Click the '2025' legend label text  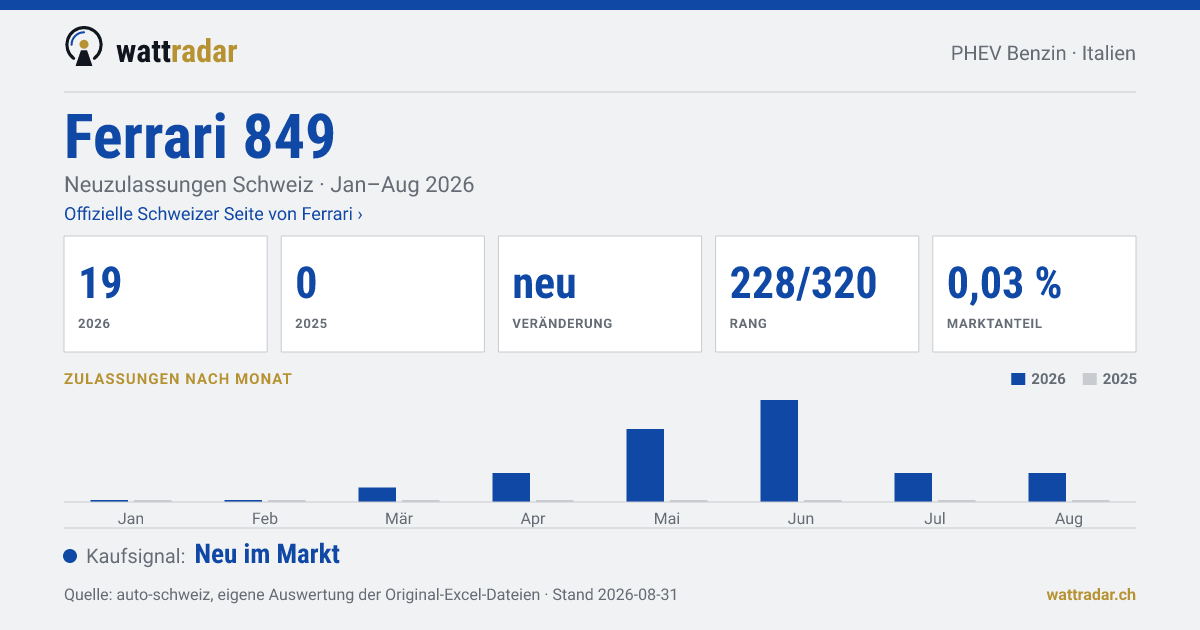1120,379
